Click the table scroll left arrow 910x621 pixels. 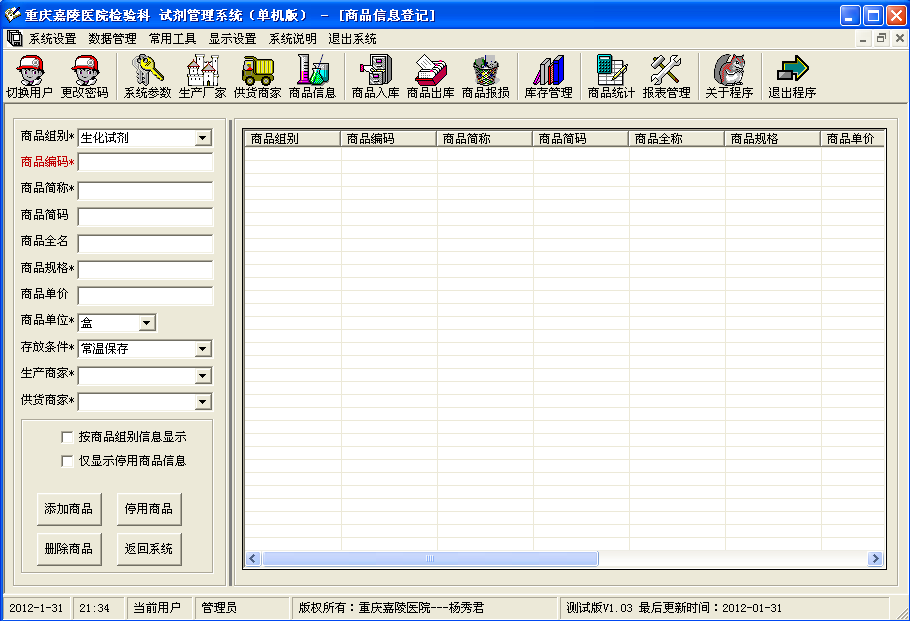pyautogui.click(x=252, y=559)
